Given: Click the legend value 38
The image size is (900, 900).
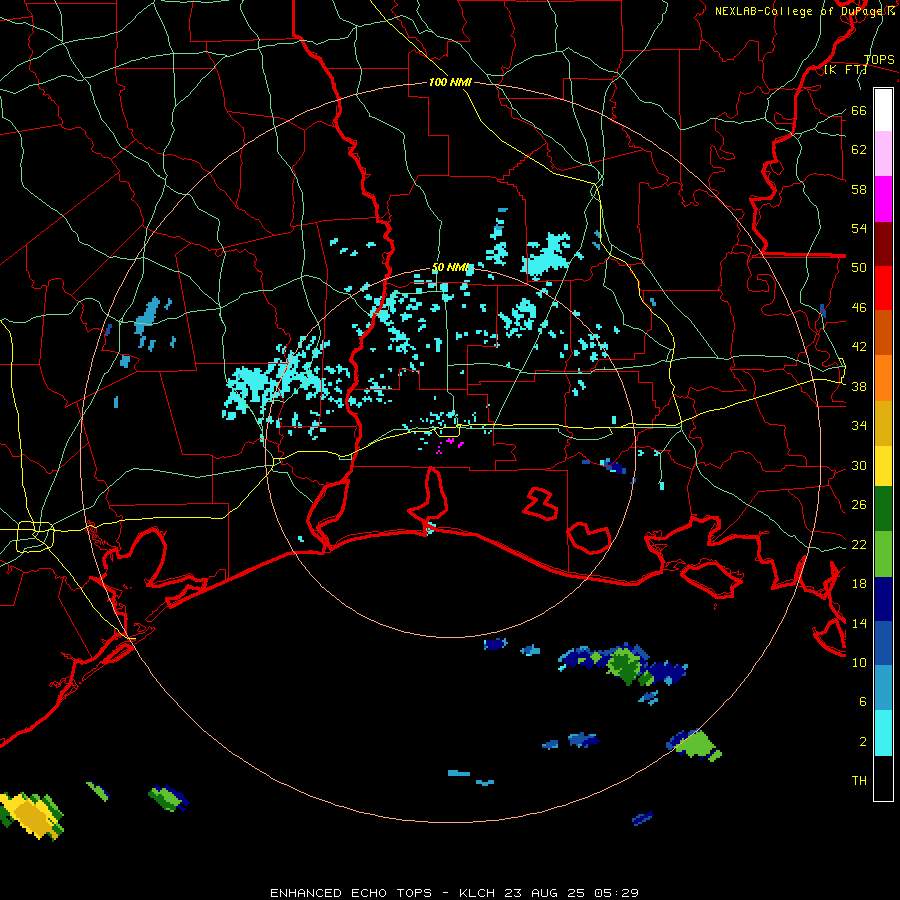Looking at the screenshot, I should (x=859, y=386).
